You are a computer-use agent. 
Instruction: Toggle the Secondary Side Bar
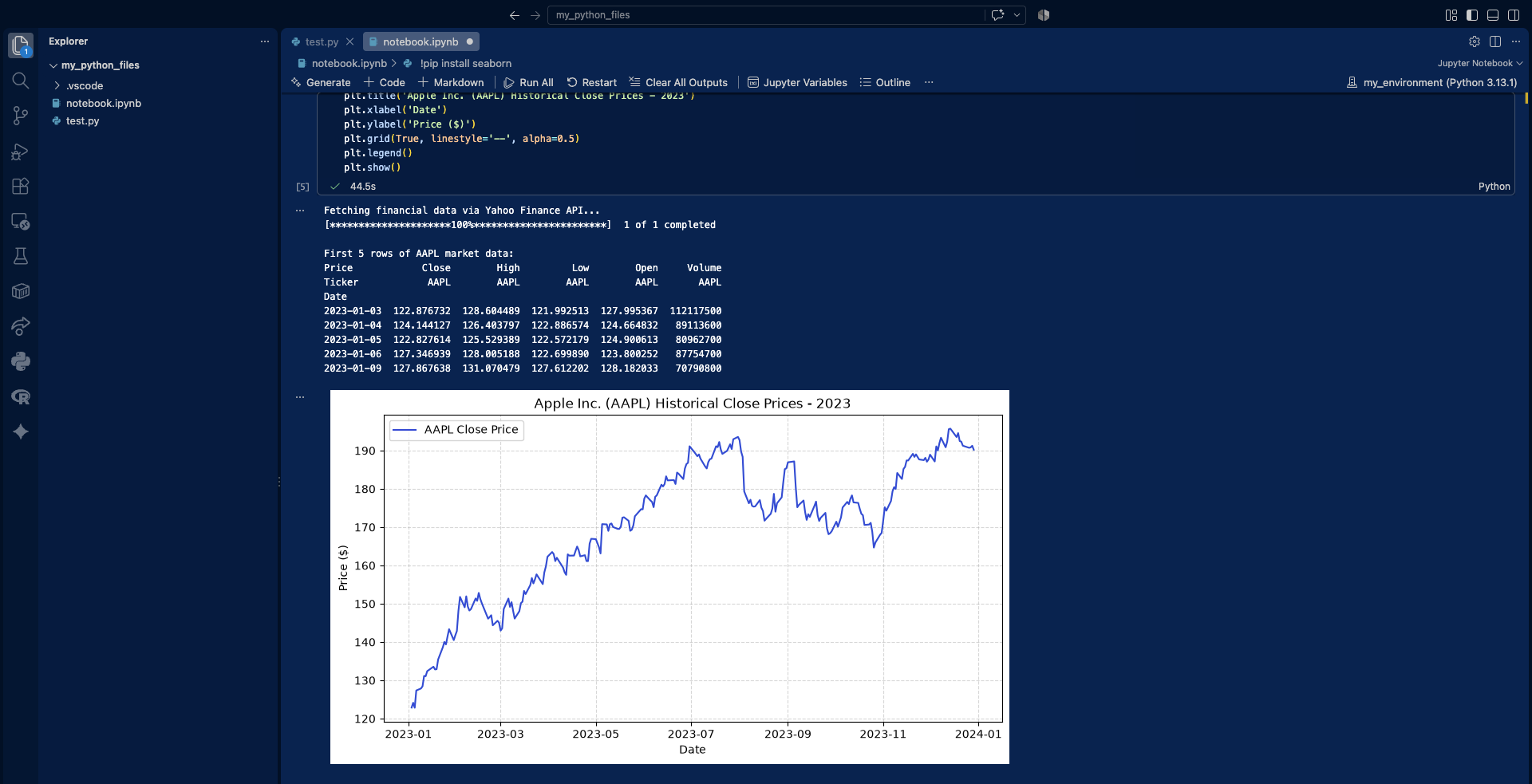pyautogui.click(x=1514, y=15)
